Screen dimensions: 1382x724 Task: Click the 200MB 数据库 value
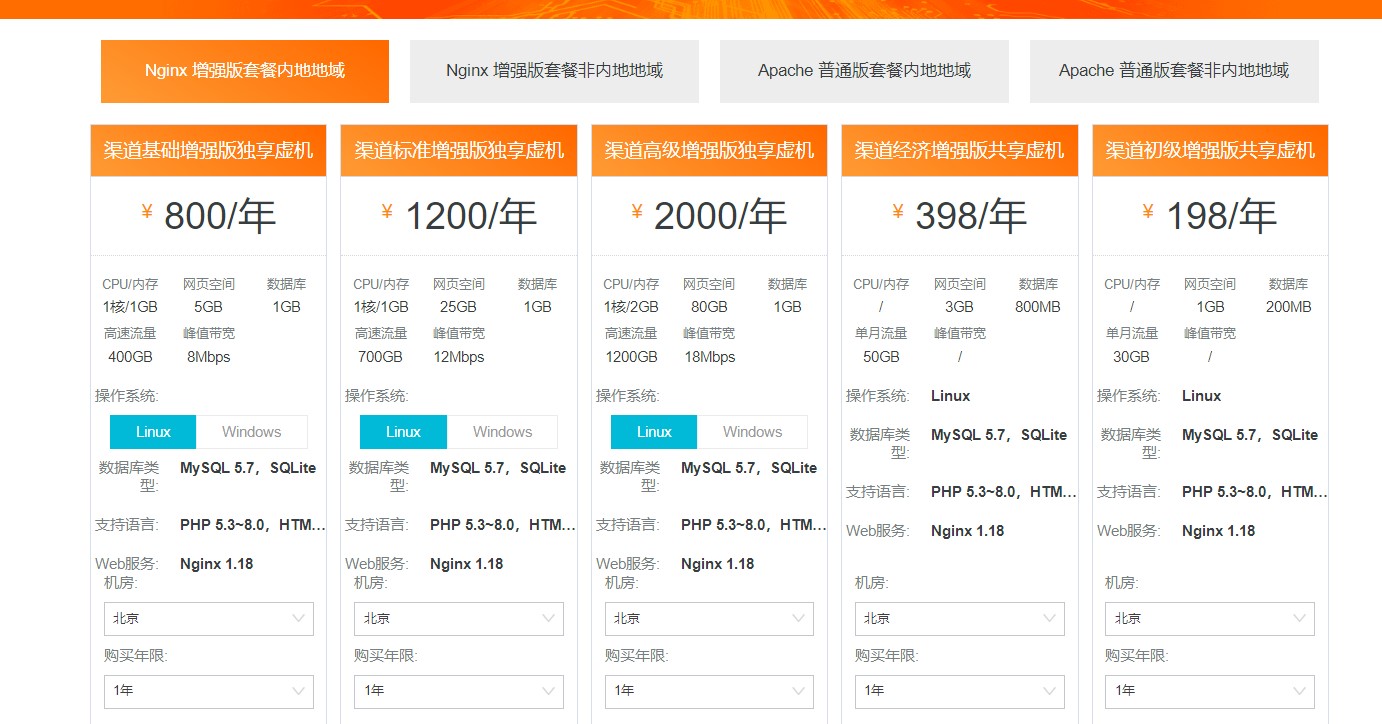(x=1288, y=307)
